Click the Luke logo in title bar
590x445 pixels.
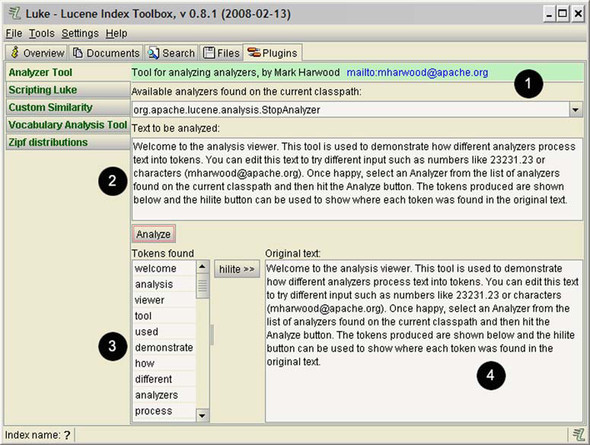pyautogui.click(x=15, y=14)
